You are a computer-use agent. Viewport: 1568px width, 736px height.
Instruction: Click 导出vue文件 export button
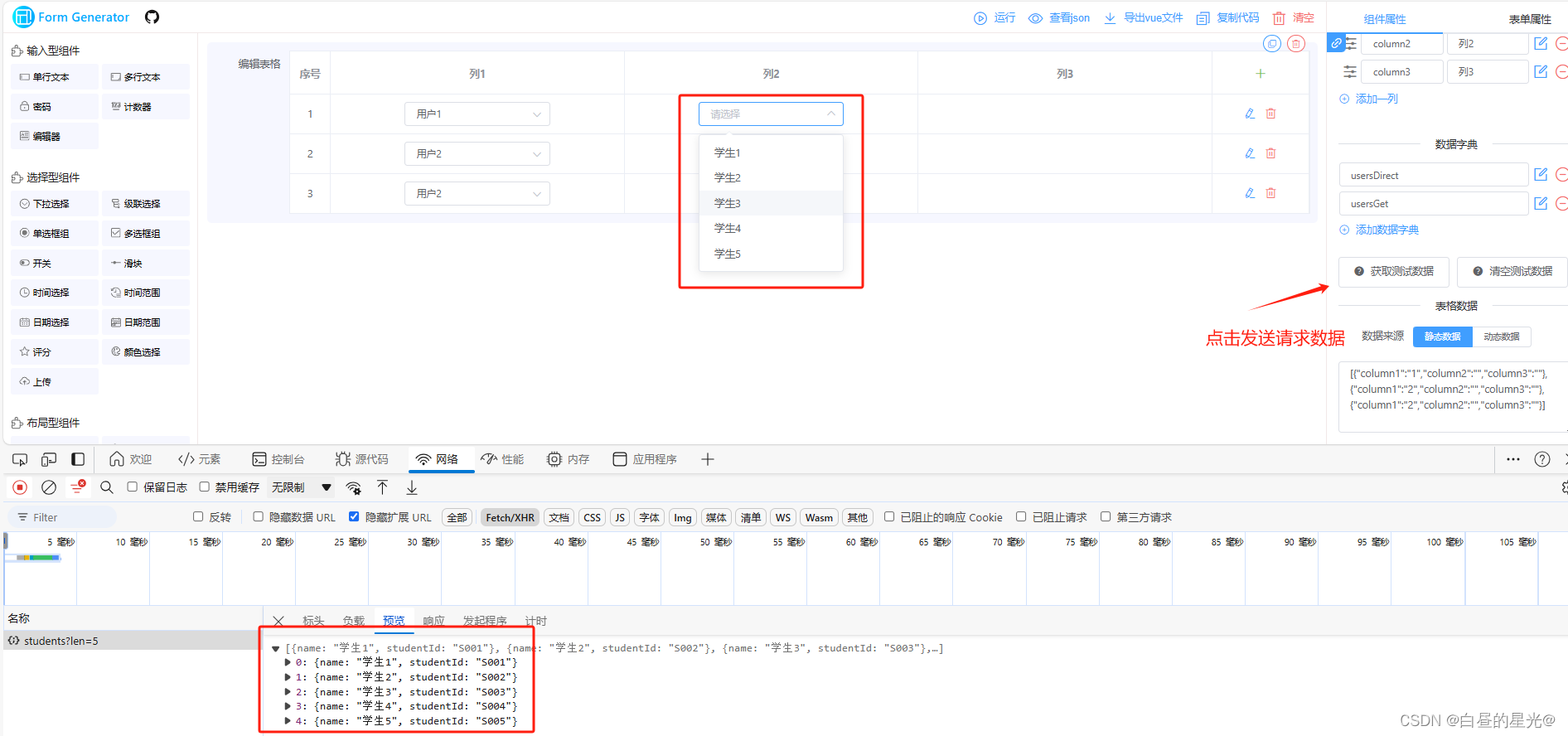[1144, 17]
